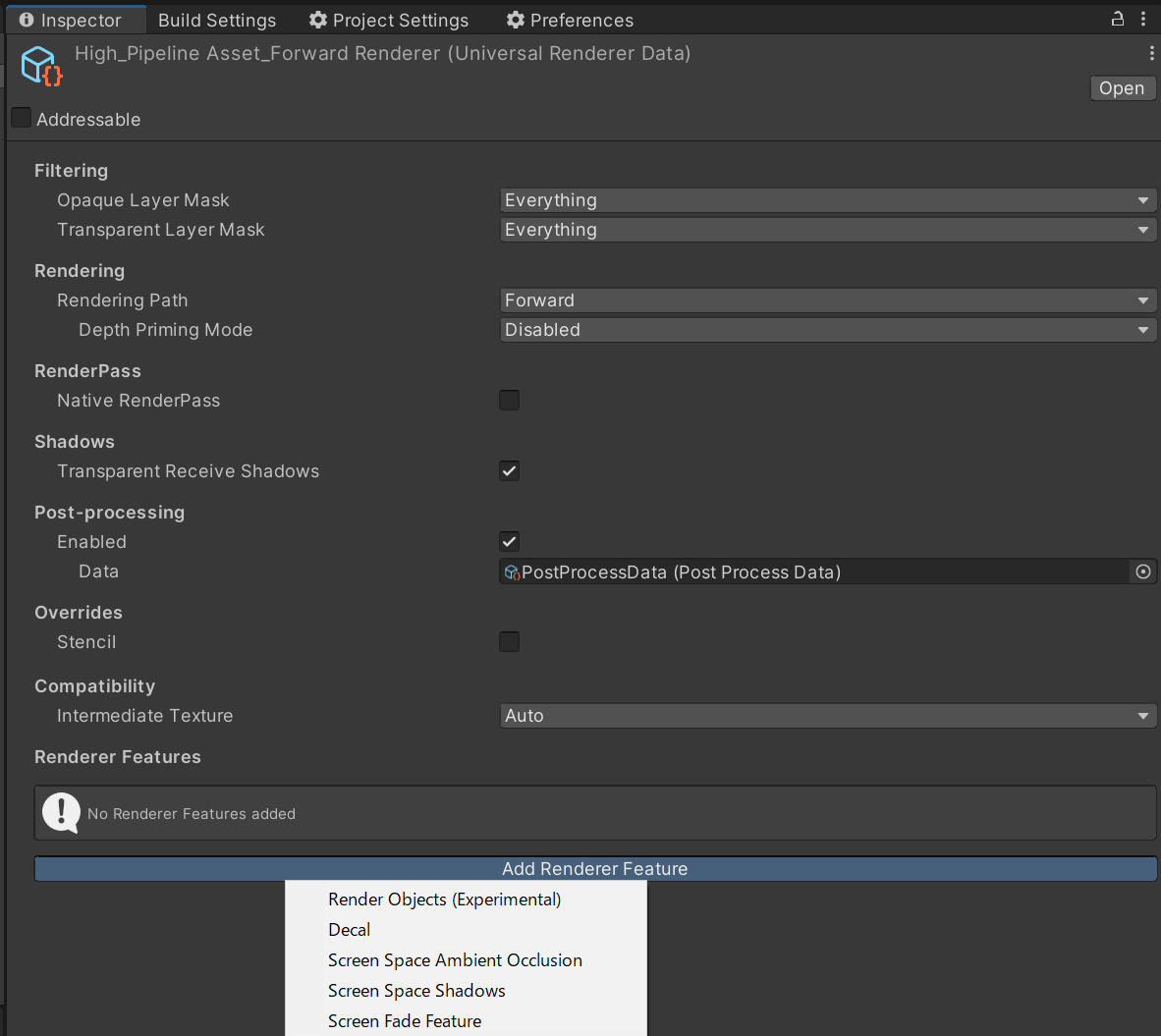This screenshot has width=1161, height=1036.
Task: Click the Preferences gear icon
Action: click(x=516, y=20)
